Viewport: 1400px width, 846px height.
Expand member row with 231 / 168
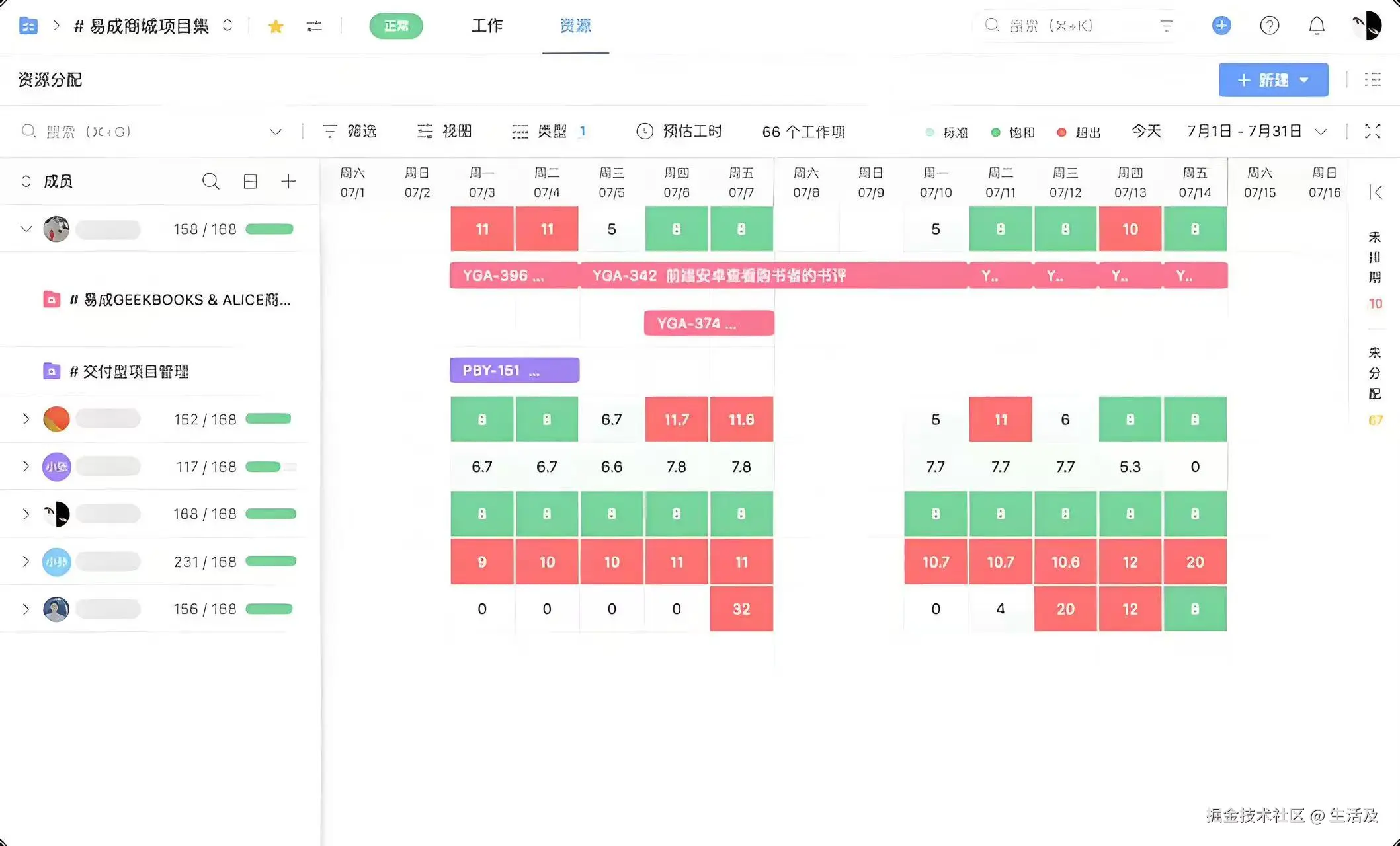pyautogui.click(x=26, y=562)
